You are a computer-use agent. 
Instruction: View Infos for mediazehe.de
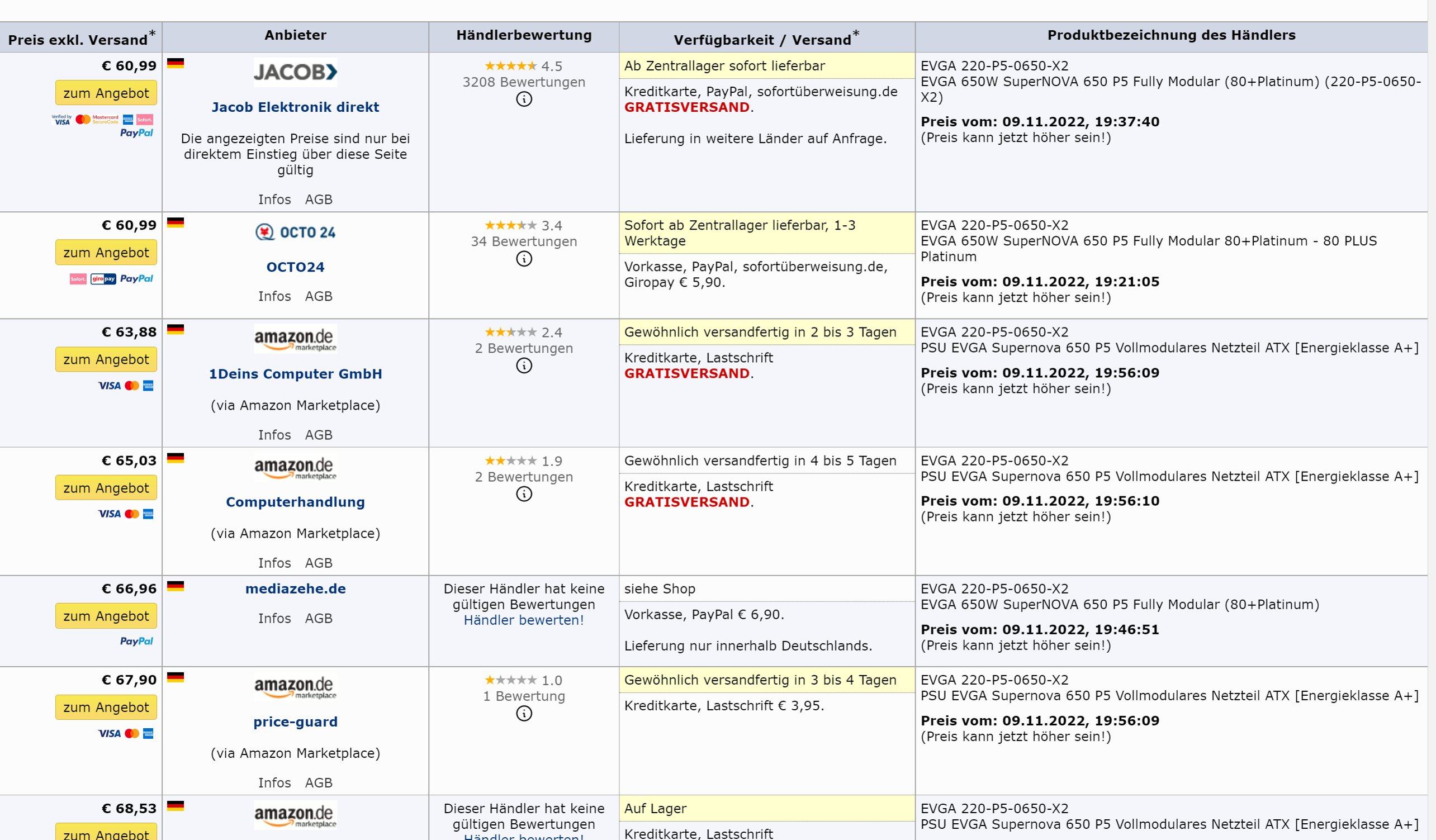pyautogui.click(x=274, y=618)
